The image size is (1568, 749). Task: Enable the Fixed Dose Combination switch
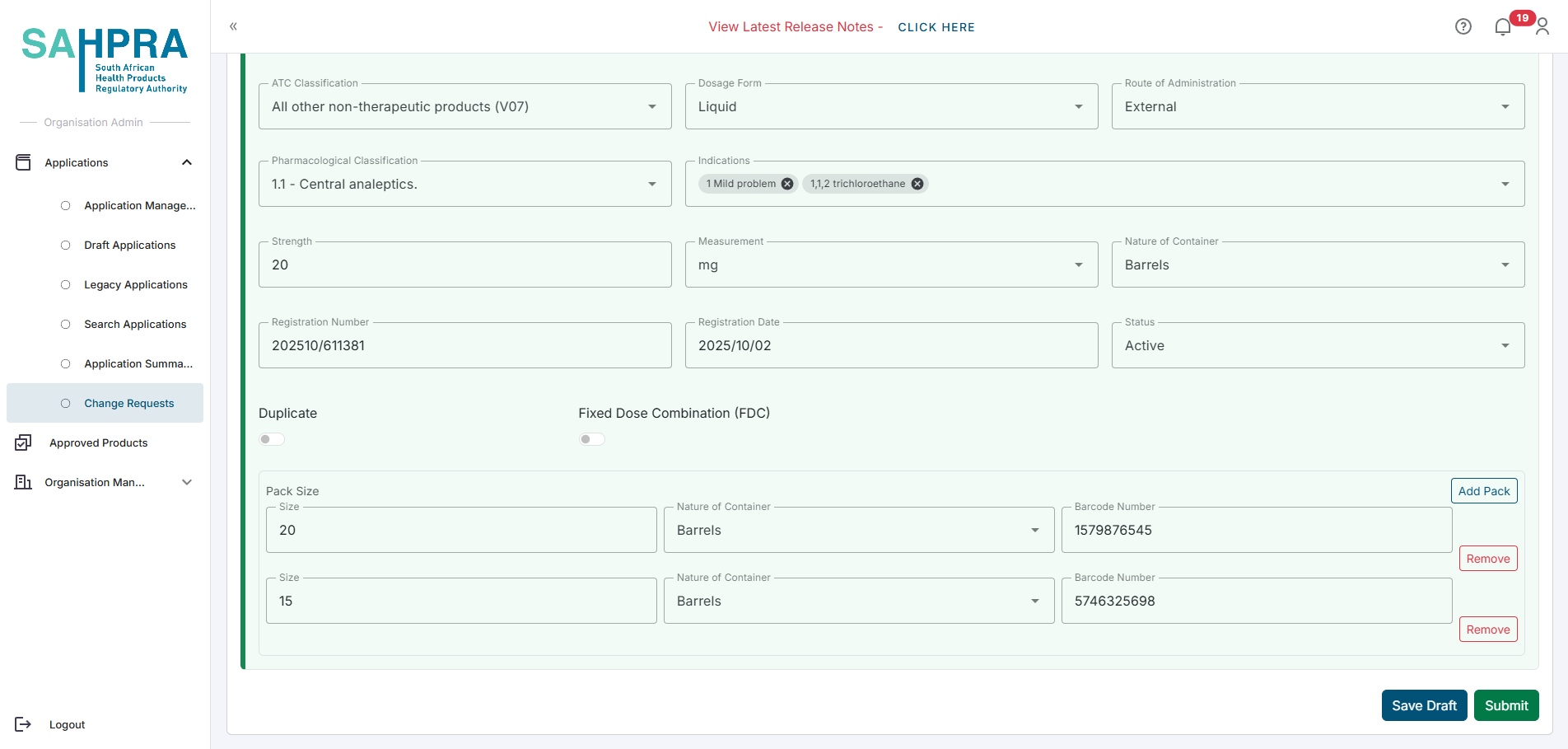tap(591, 439)
